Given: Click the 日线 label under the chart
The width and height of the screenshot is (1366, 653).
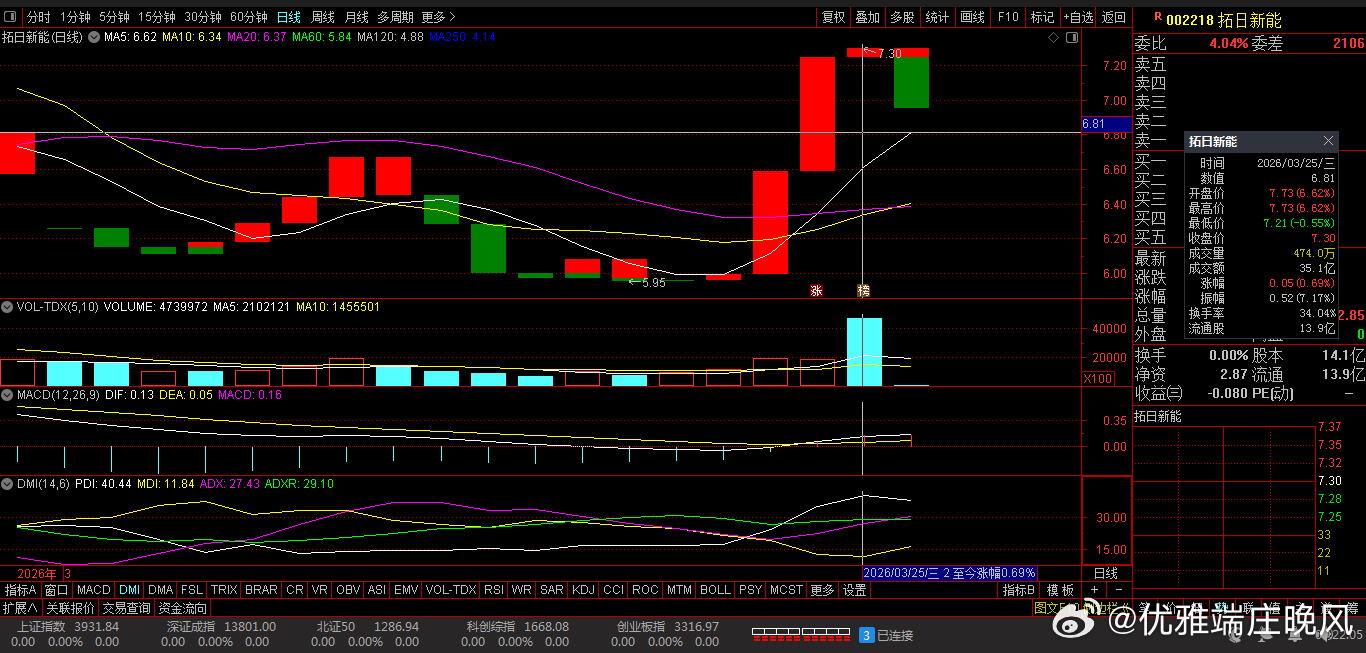Looking at the screenshot, I should point(1106,573).
